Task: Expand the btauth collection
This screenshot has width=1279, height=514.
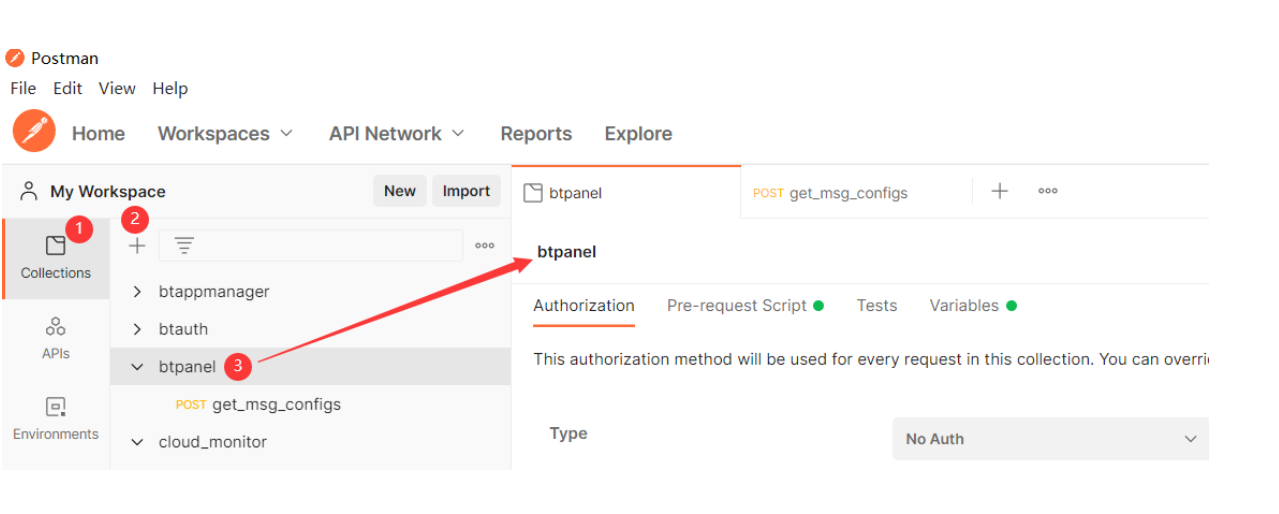Action: [x=138, y=329]
